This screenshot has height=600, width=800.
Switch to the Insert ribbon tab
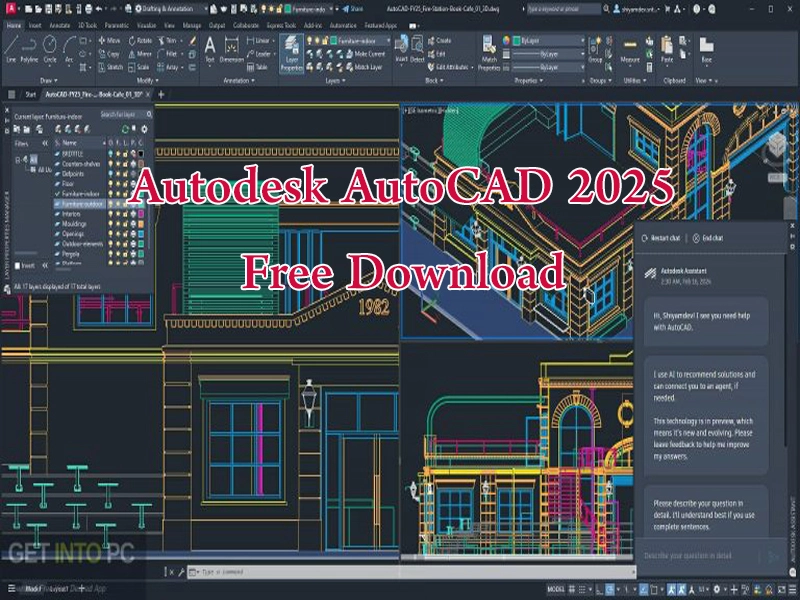(x=35, y=25)
